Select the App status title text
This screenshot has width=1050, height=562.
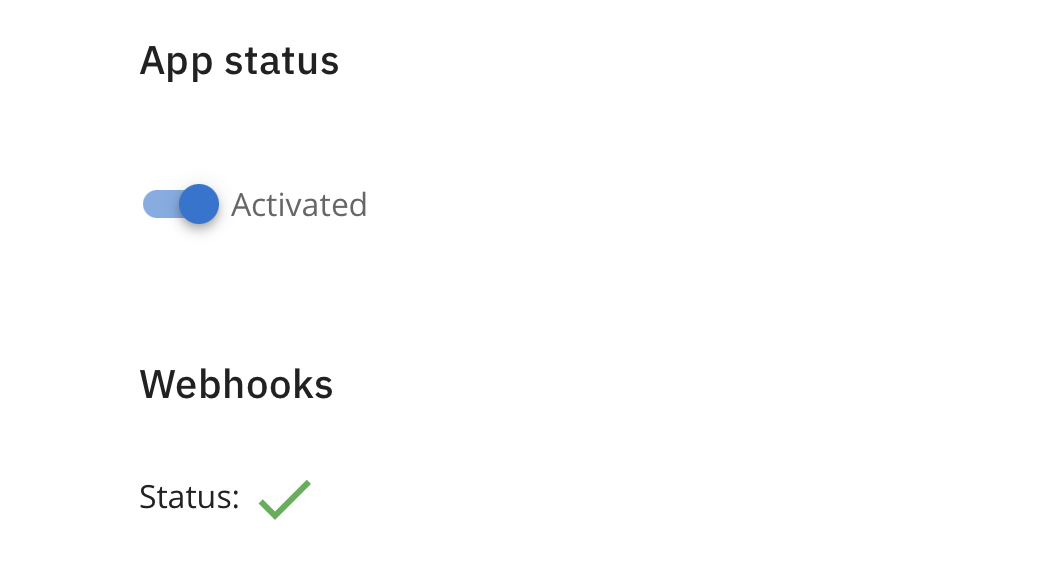click(x=239, y=61)
